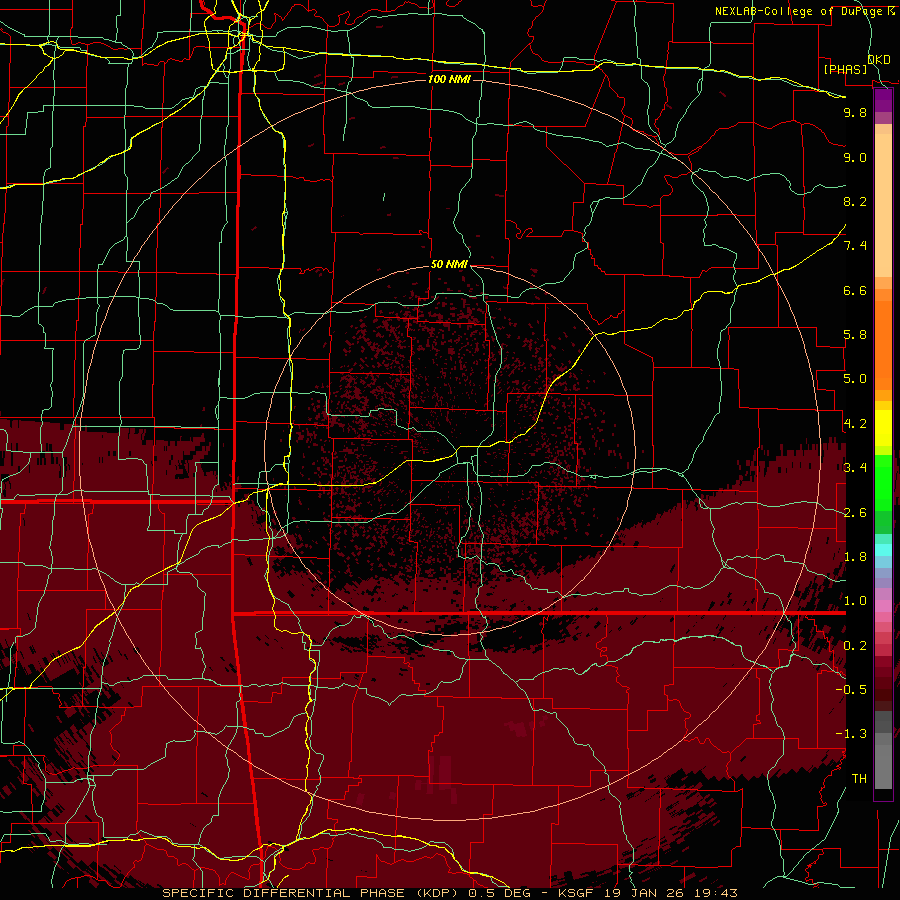900x900 pixels.
Task: Click the 100 NMI range ring label
Action: 449,79
